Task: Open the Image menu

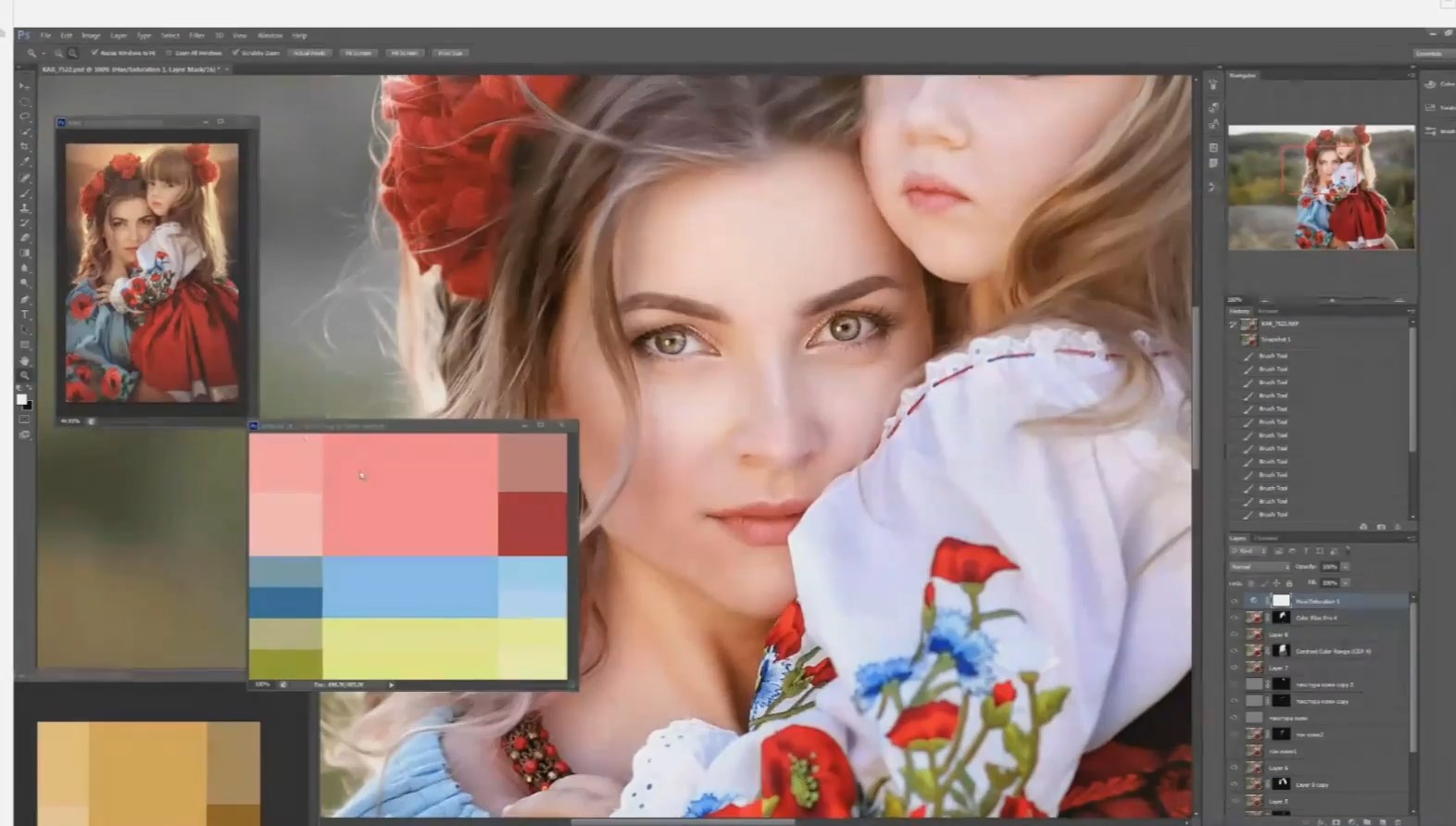Action: (x=91, y=35)
